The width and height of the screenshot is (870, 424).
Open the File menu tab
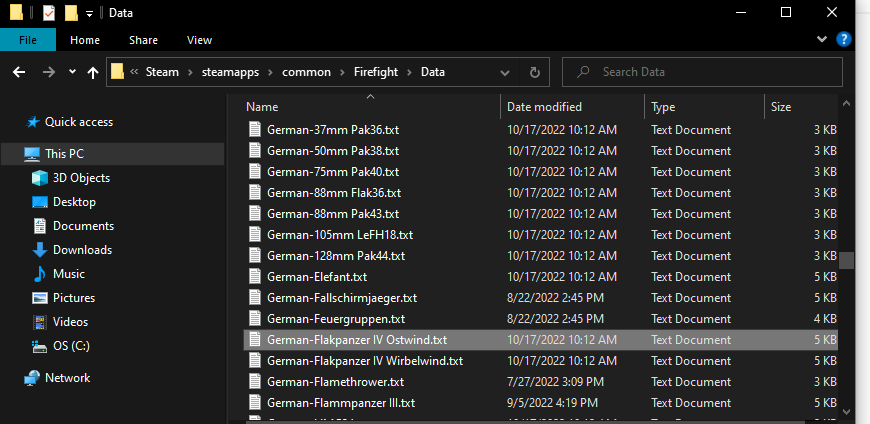click(28, 40)
